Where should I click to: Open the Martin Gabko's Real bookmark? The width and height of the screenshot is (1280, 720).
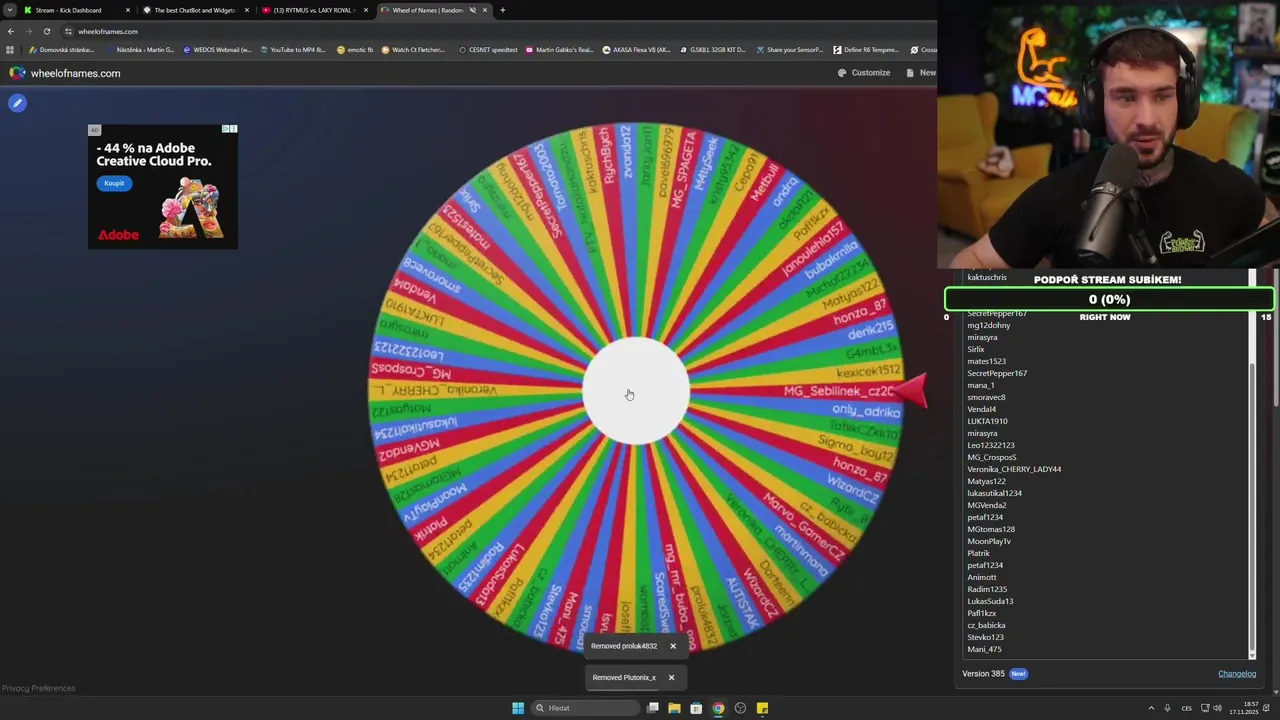(559, 50)
